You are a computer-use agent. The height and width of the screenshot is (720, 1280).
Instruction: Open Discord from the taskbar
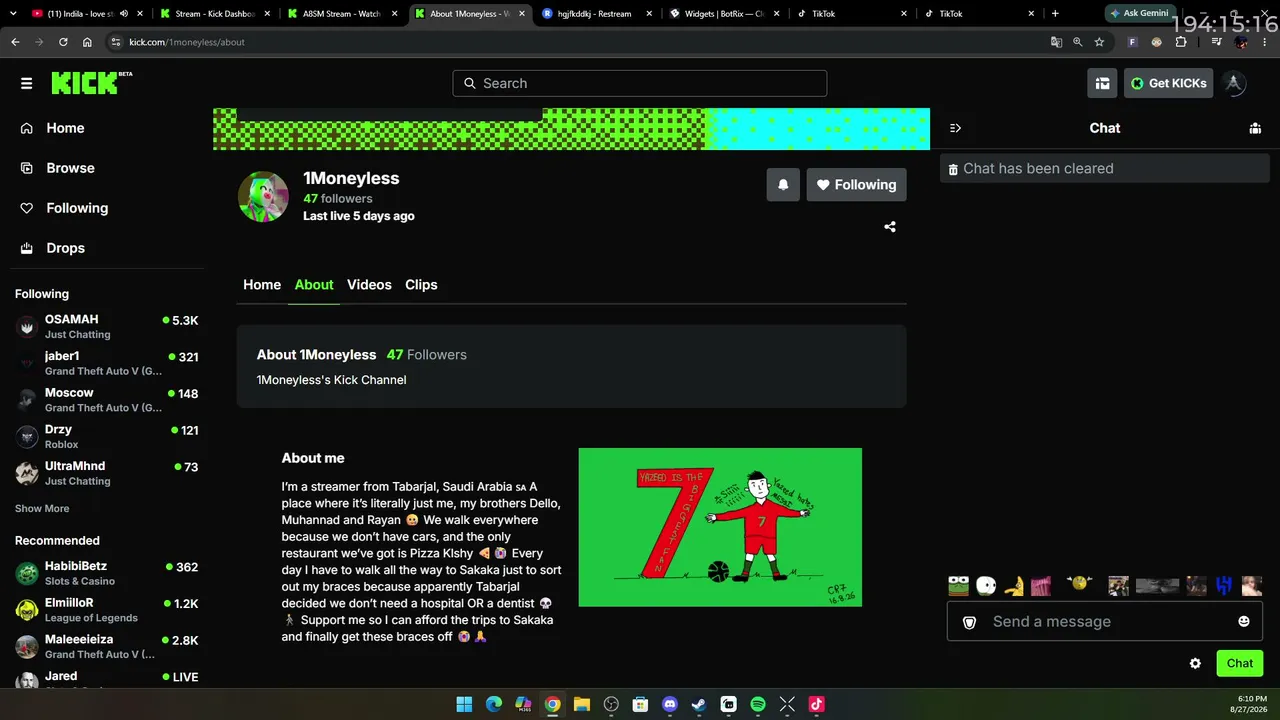670,704
